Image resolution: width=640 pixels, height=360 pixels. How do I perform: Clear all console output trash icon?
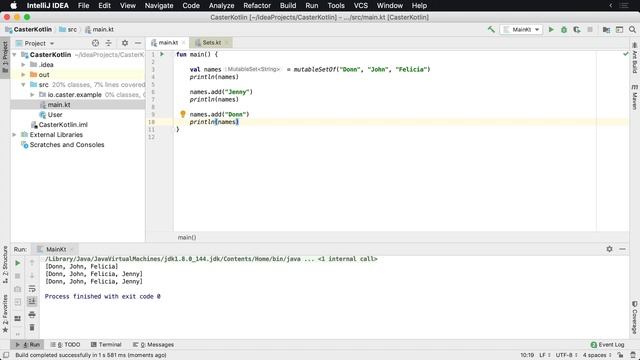tap(32, 327)
